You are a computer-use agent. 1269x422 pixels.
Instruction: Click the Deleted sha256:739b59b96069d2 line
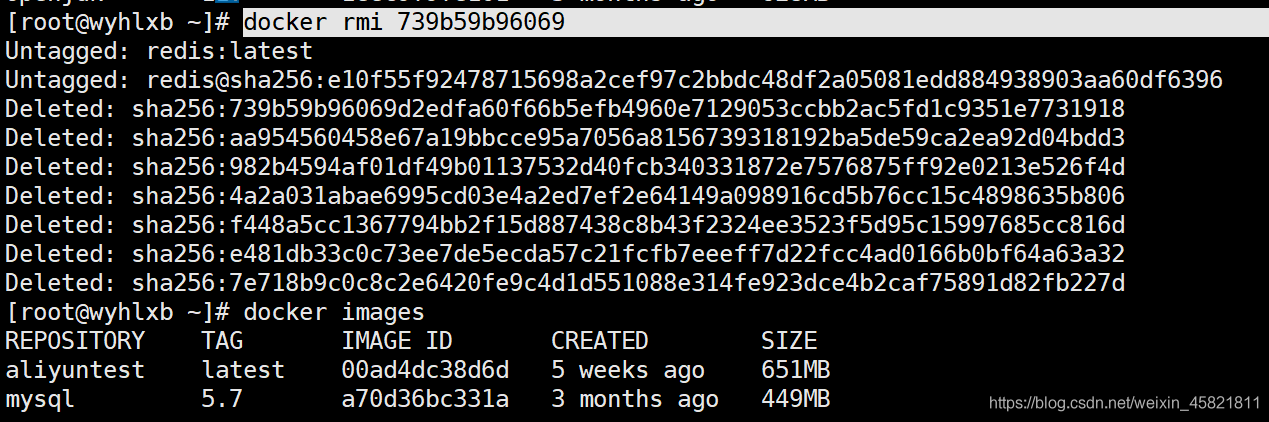coord(565,109)
